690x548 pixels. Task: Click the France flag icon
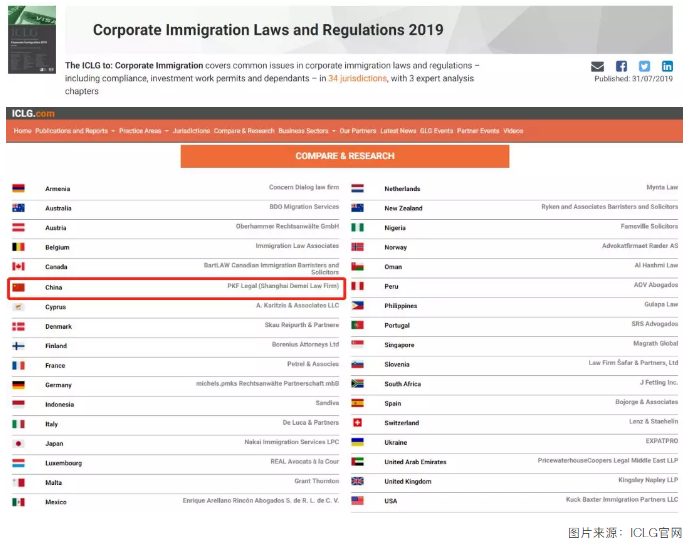coord(18,365)
